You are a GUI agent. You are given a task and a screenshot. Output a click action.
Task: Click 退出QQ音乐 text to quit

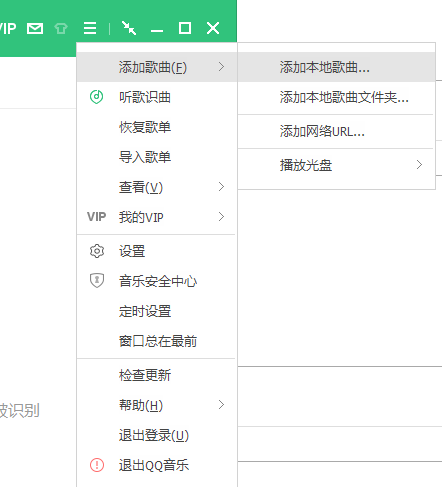click(154, 465)
